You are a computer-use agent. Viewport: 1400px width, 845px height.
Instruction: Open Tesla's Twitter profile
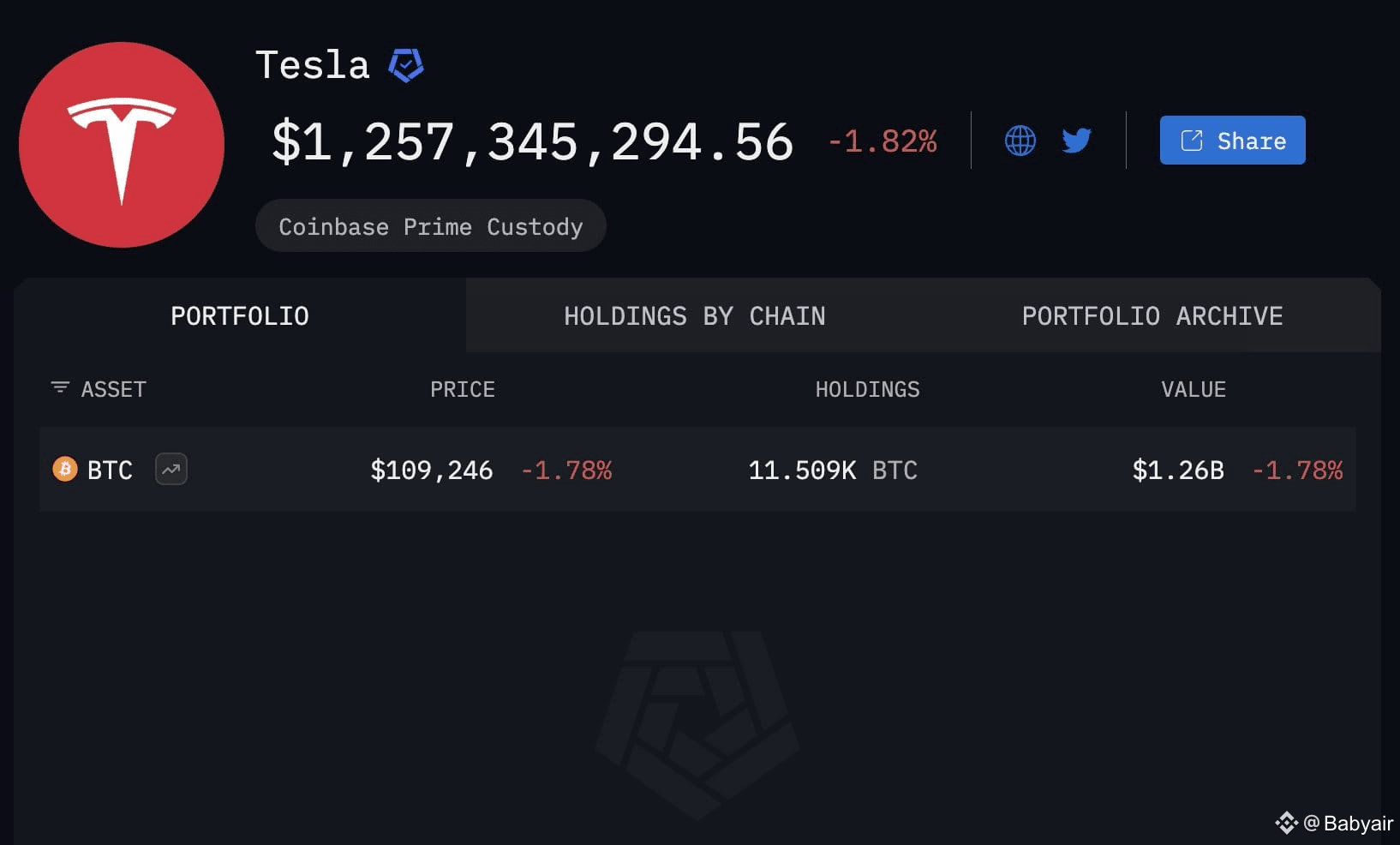[1078, 140]
